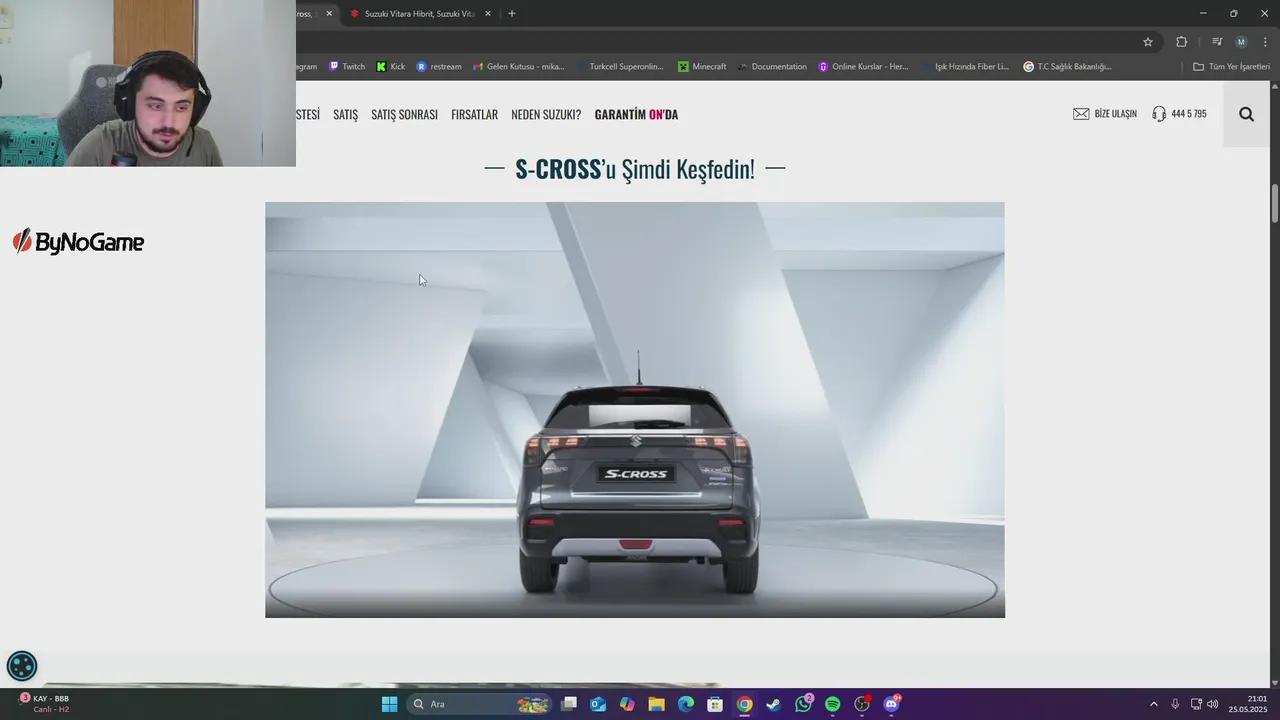This screenshot has width=1280, height=720.
Task: Open Task View on the taskbar
Action: pyautogui.click(x=569, y=704)
